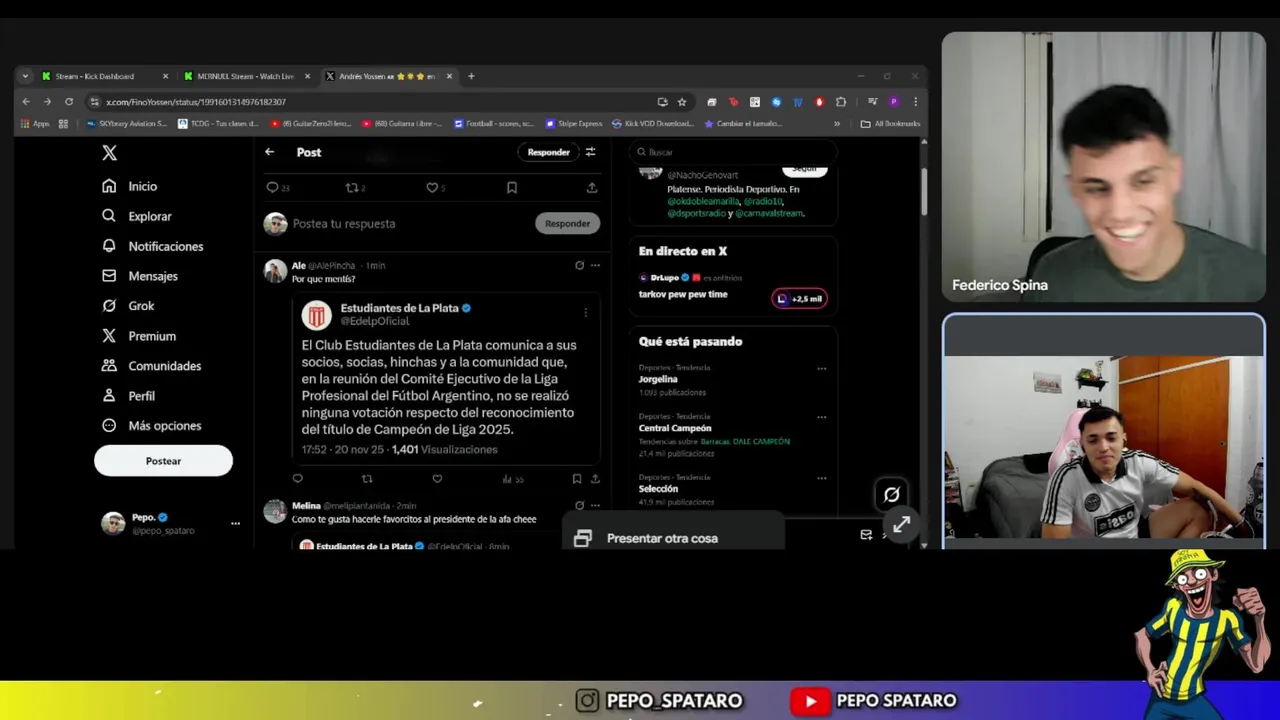The height and width of the screenshot is (720, 1280).
Task: Expand Más opciones menu
Action: point(151,426)
